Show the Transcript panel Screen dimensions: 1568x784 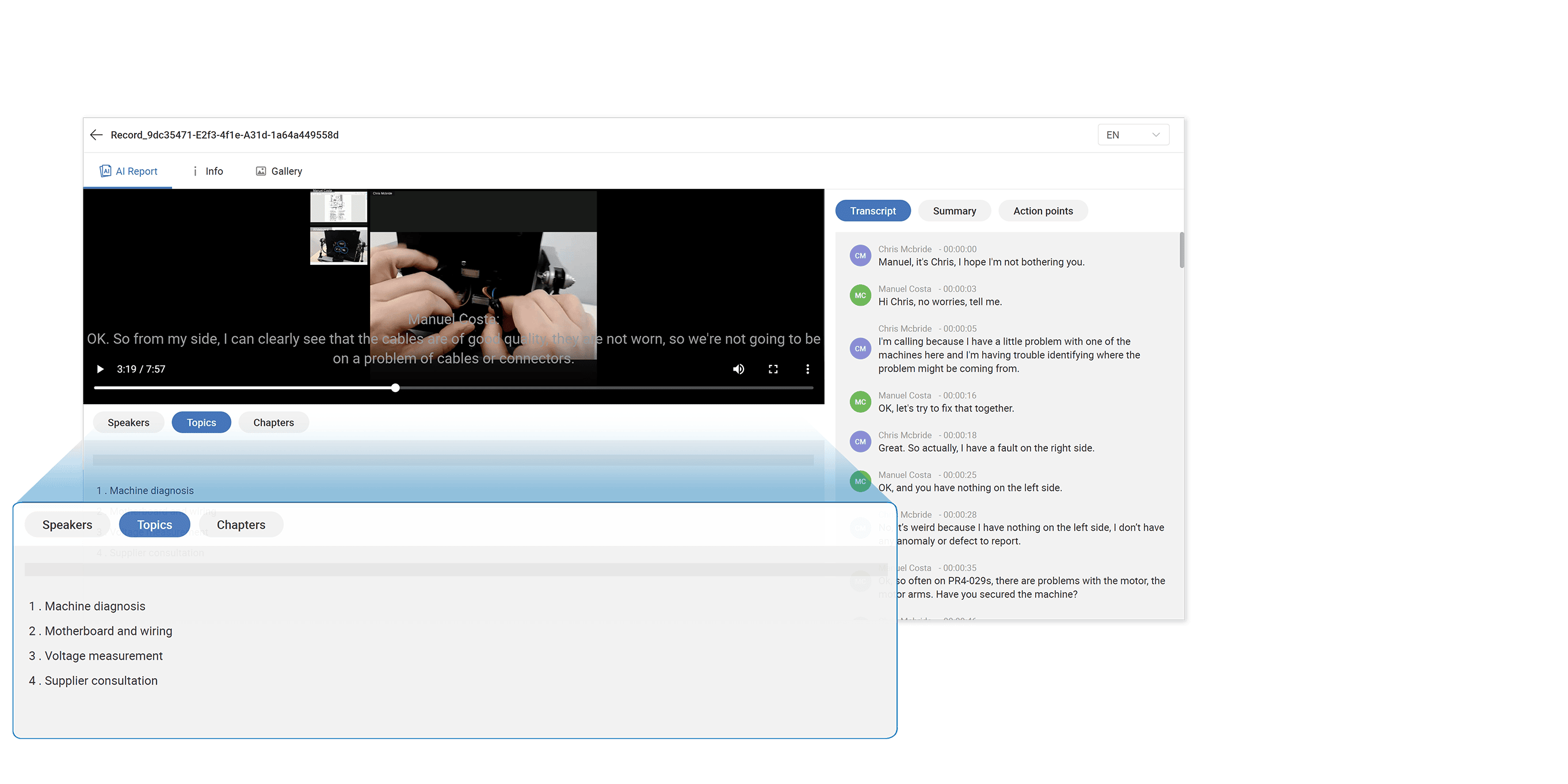873,211
